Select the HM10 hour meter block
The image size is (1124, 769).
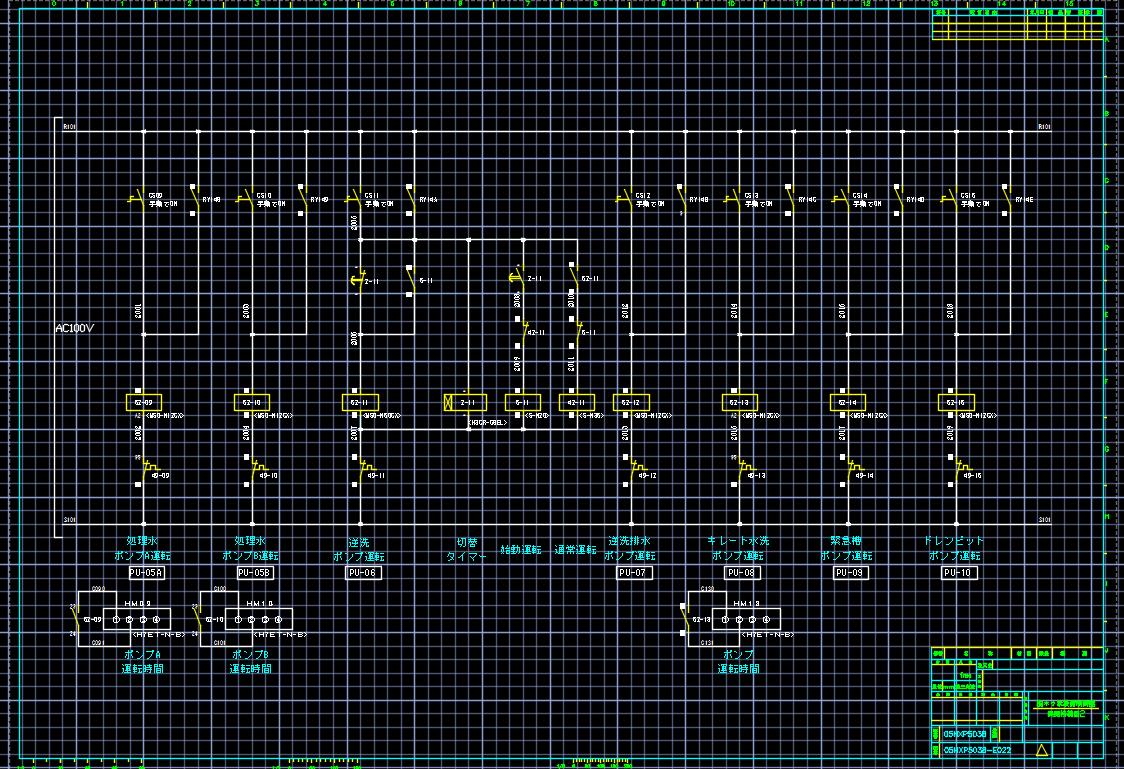point(258,620)
